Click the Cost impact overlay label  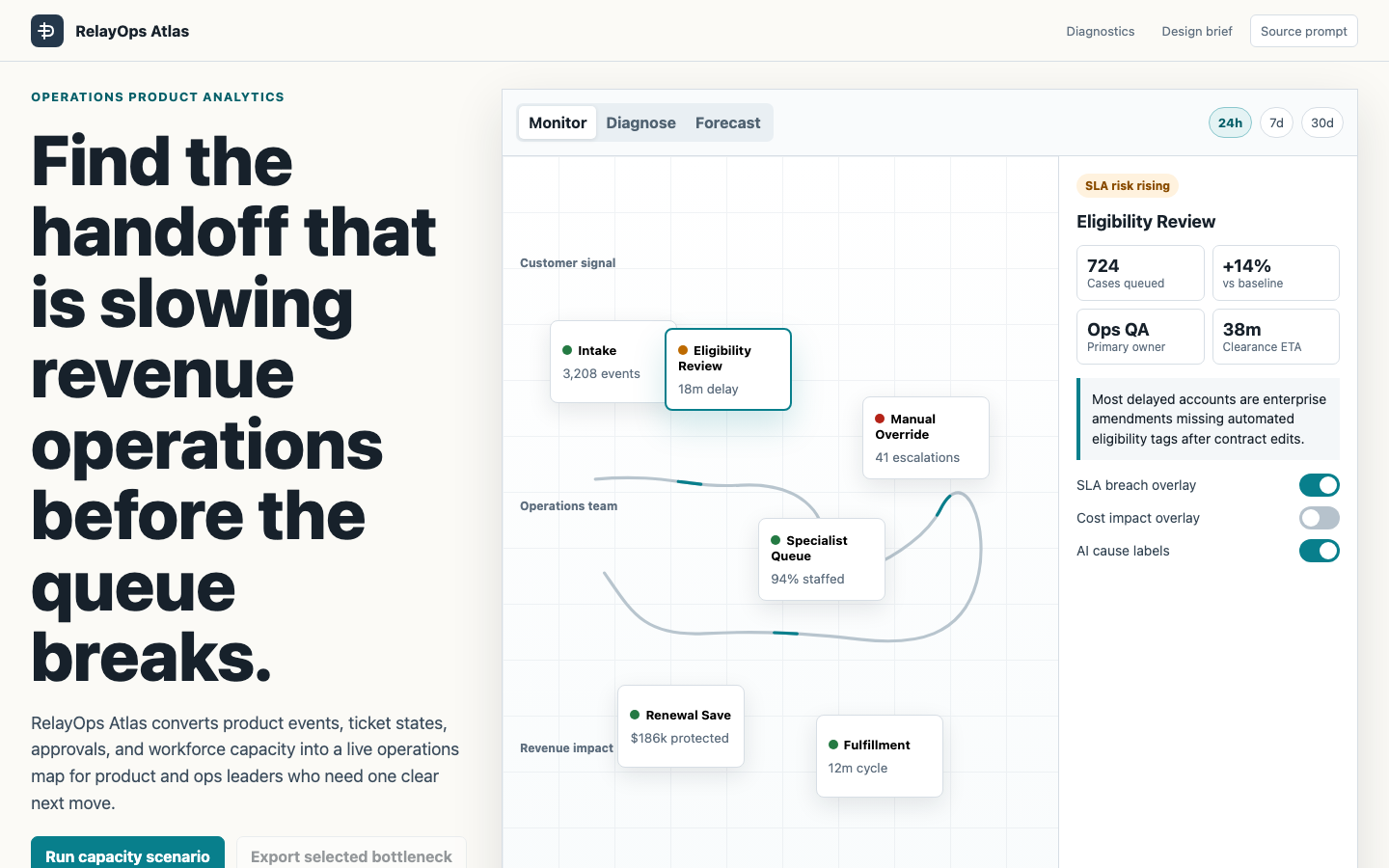tap(1138, 518)
